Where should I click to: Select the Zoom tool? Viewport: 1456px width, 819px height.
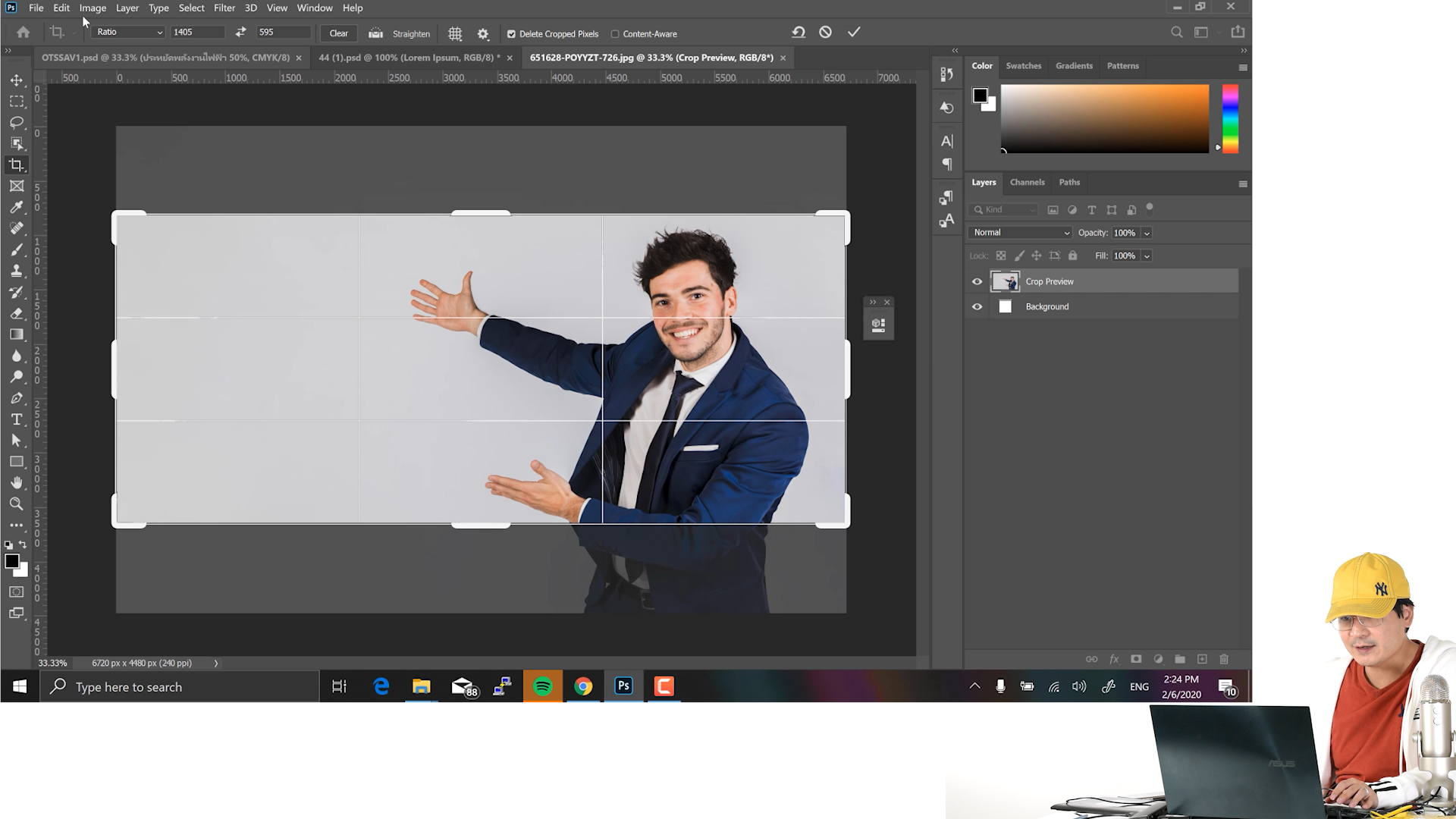tap(17, 504)
